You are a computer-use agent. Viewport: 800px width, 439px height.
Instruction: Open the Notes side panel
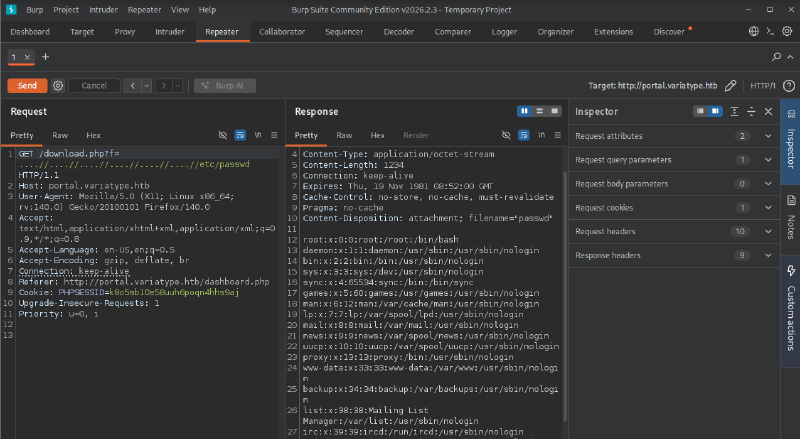[790, 216]
